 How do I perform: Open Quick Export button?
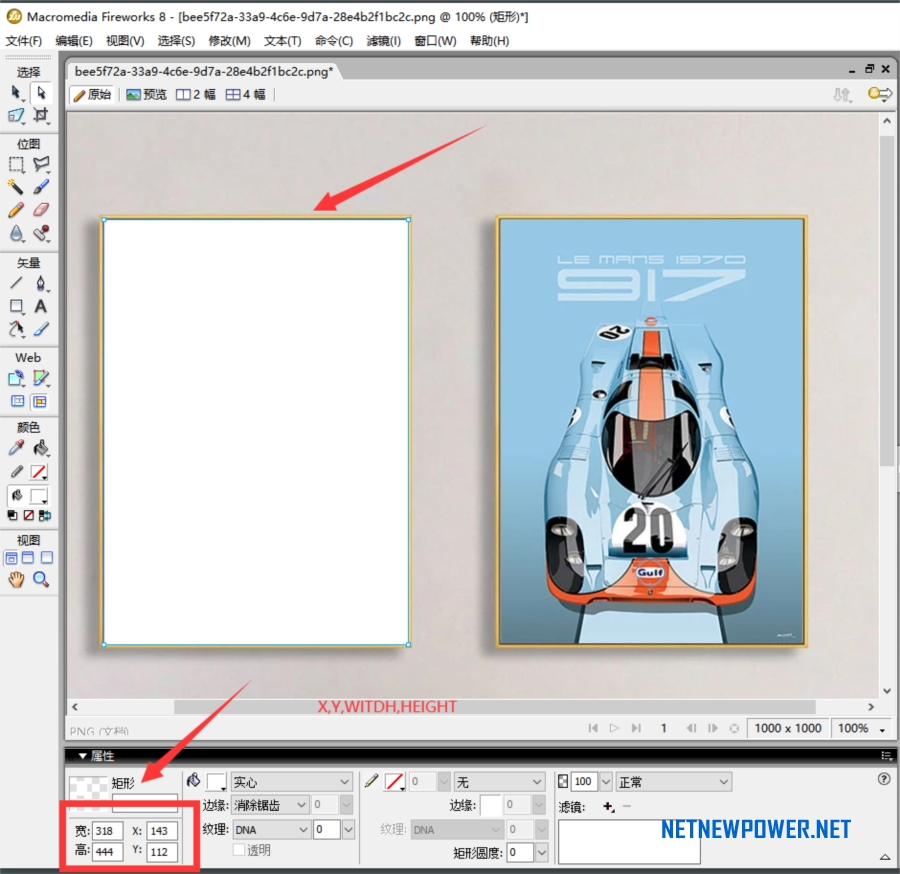click(x=879, y=94)
